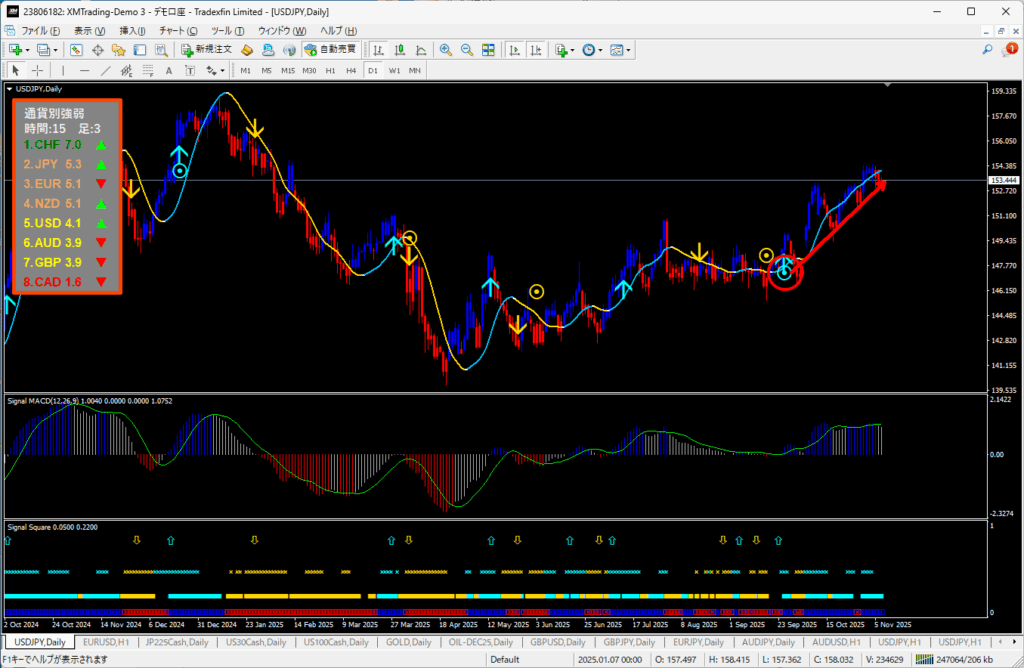Select the horizontal line drawing tool

84,70
